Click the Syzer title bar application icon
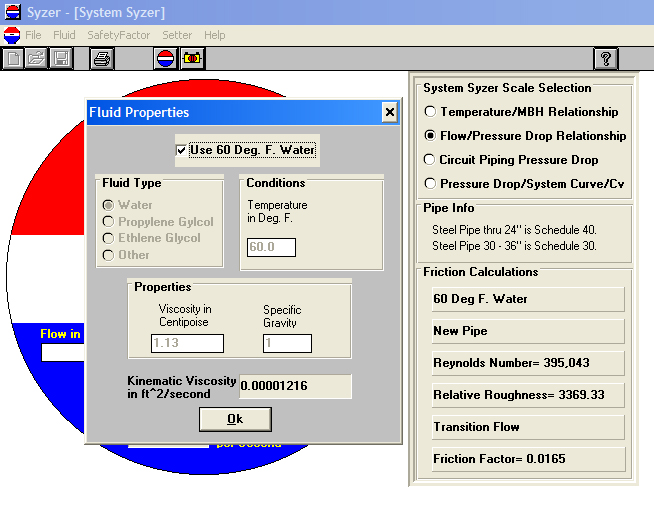The height and width of the screenshot is (510, 654). (x=13, y=12)
